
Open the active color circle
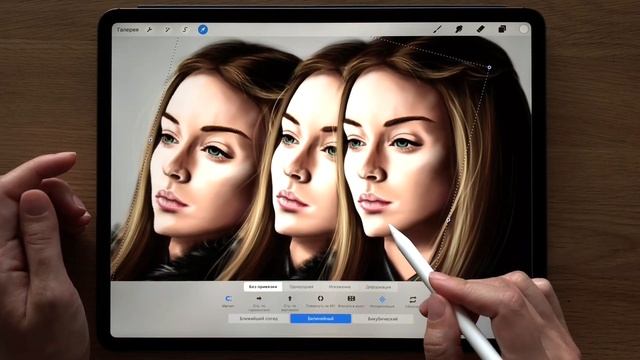[x=524, y=29]
